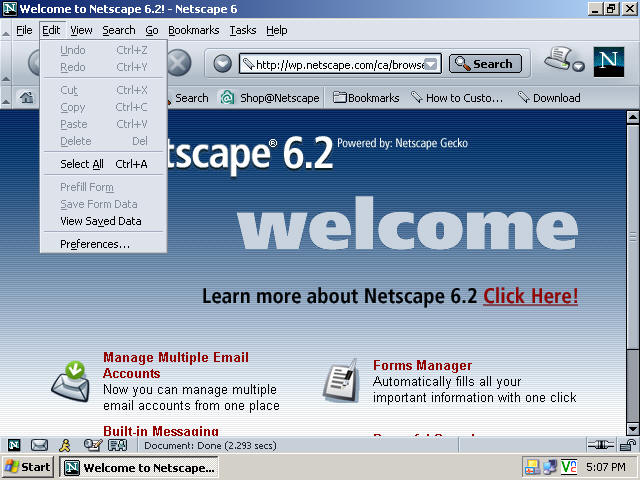The image size is (640, 480).
Task: Open Mail from status bar envelope icon
Action: [x=40, y=445]
